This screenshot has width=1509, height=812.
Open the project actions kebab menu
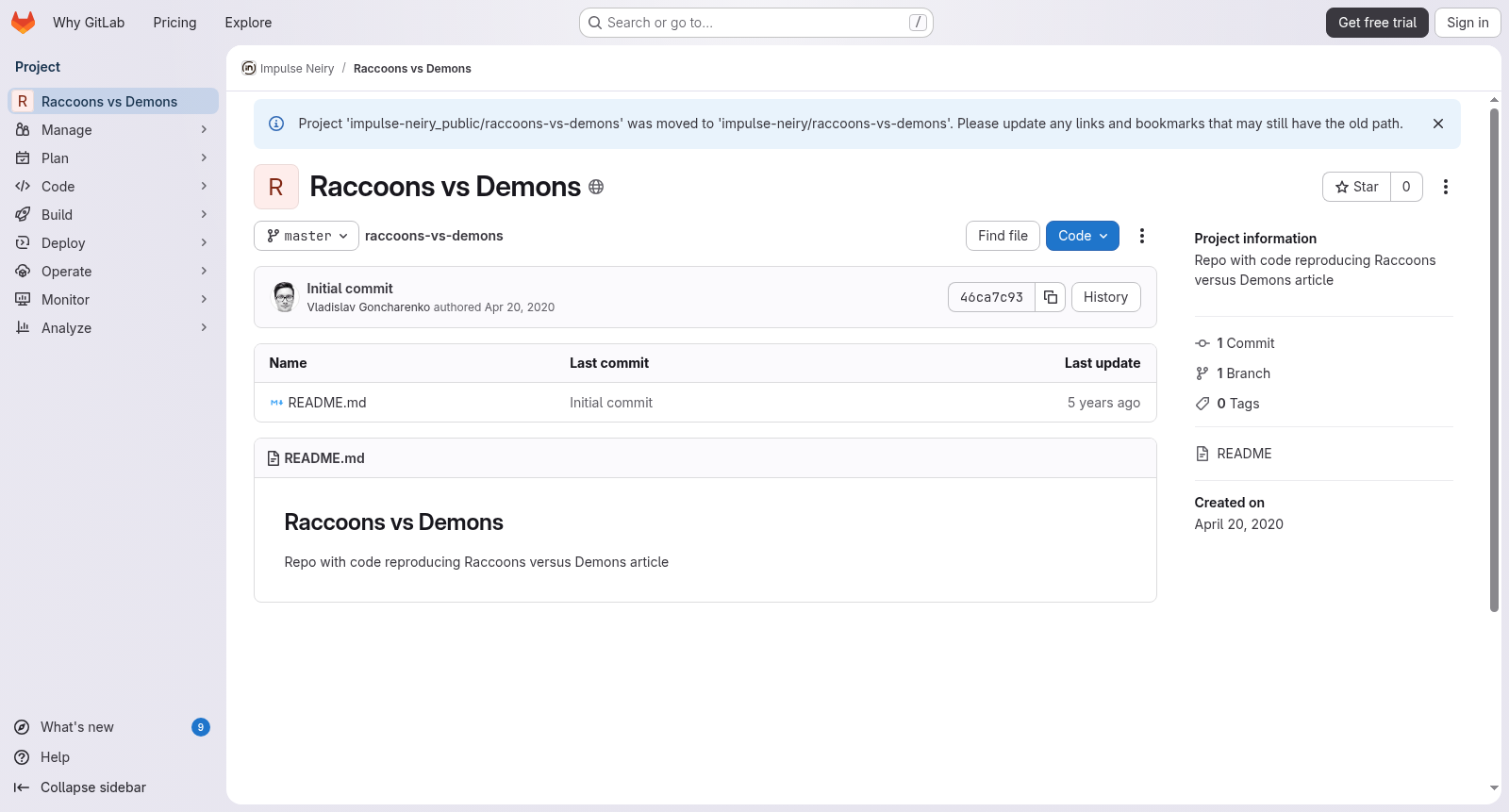click(1446, 187)
